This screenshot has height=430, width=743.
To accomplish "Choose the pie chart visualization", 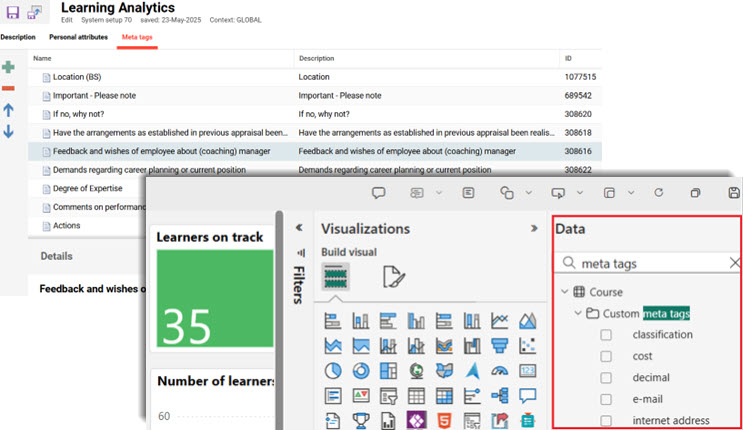I will 333,371.
